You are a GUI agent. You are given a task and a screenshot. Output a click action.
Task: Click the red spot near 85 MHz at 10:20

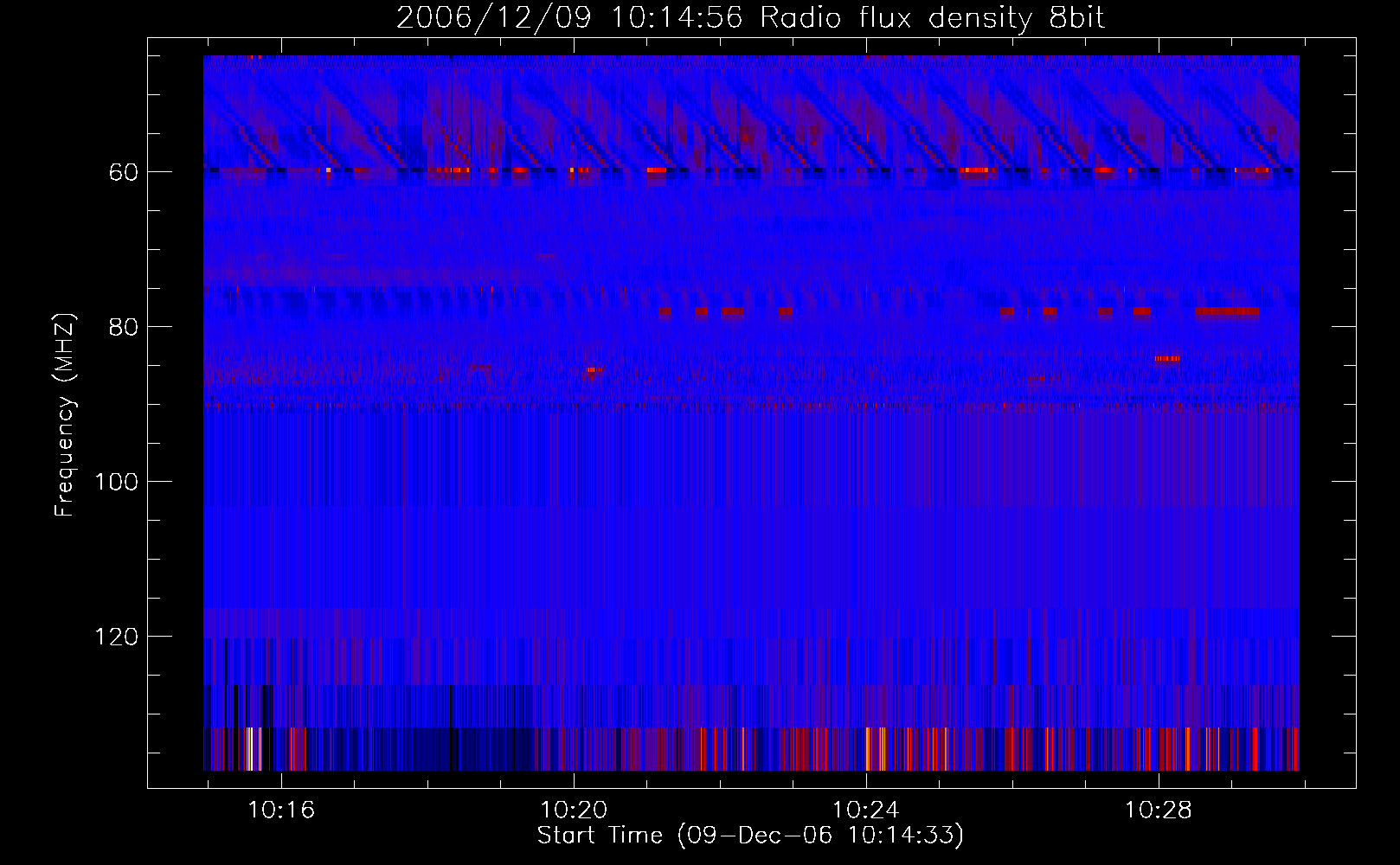pyautogui.click(x=594, y=369)
